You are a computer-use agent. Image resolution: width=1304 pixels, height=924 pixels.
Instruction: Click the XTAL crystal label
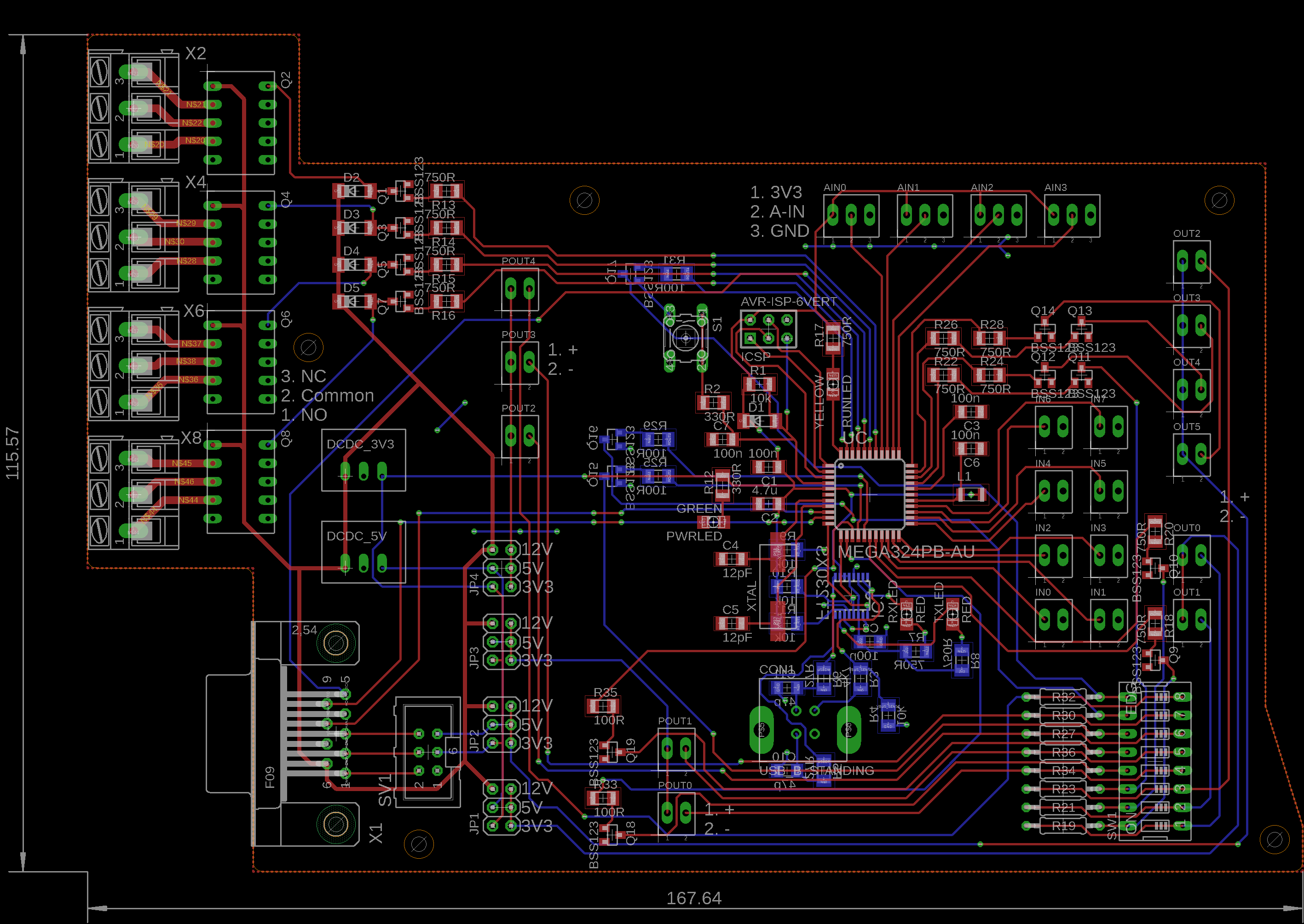752,596
